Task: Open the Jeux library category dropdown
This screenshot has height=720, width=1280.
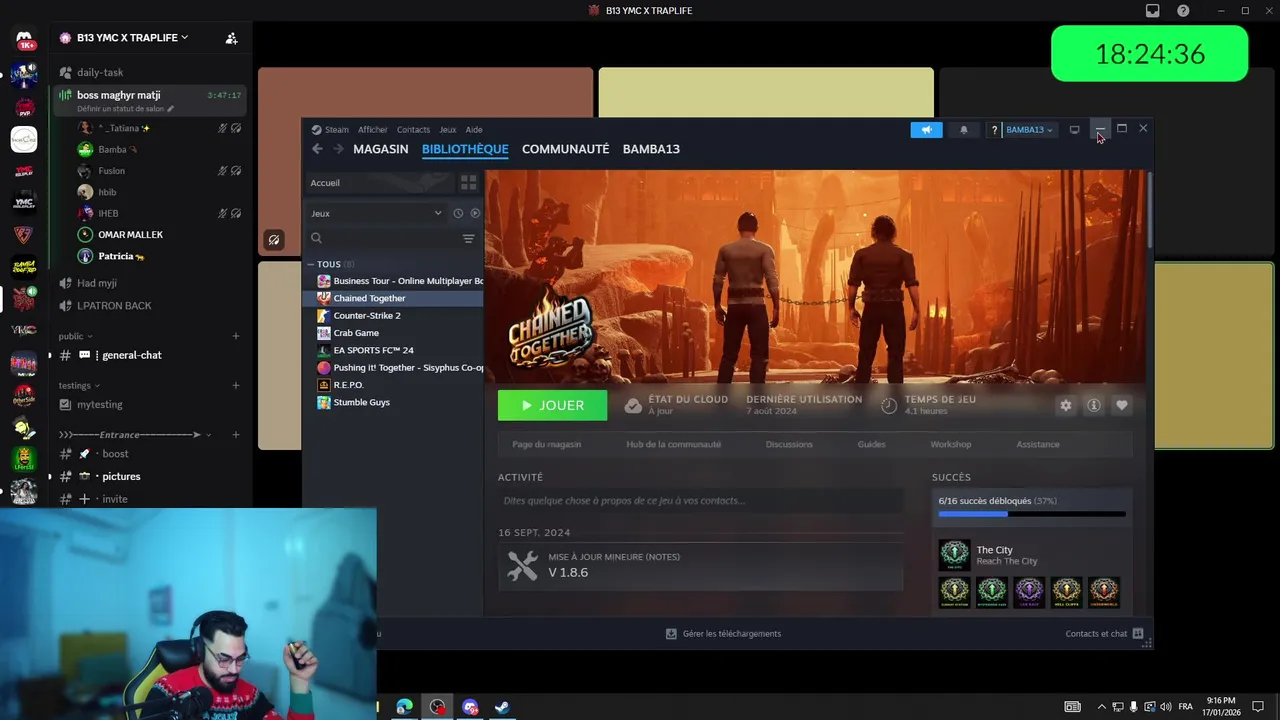Action: [376, 213]
